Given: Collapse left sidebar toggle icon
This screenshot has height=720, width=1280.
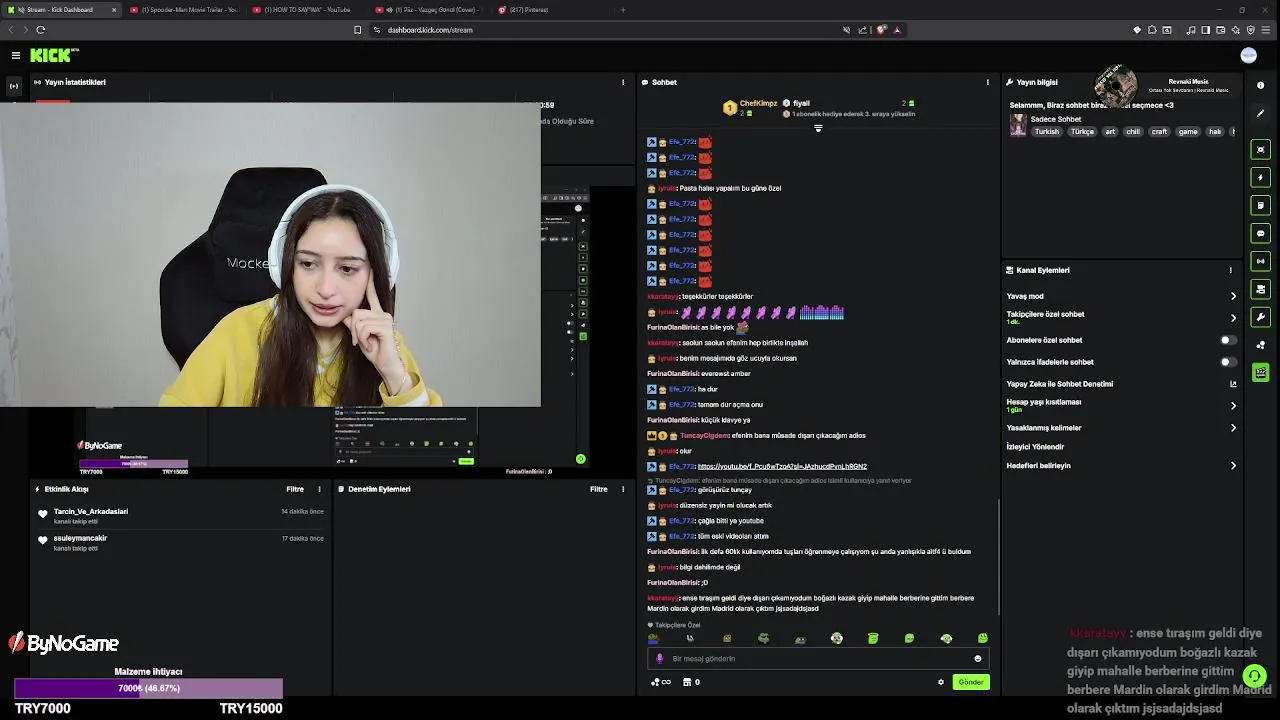Looking at the screenshot, I should coord(14,86).
